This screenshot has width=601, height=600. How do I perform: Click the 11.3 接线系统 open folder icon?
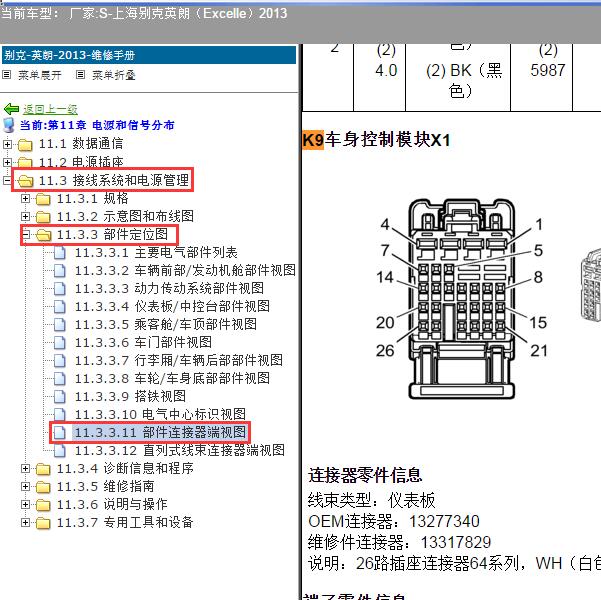[25, 181]
